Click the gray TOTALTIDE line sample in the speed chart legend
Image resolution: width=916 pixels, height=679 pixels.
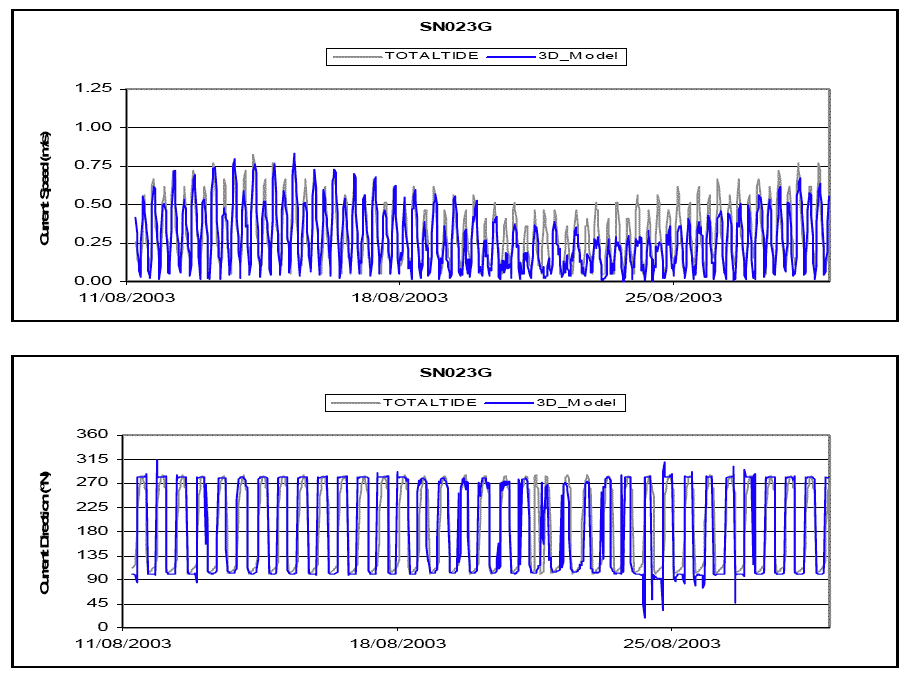click(x=356, y=57)
